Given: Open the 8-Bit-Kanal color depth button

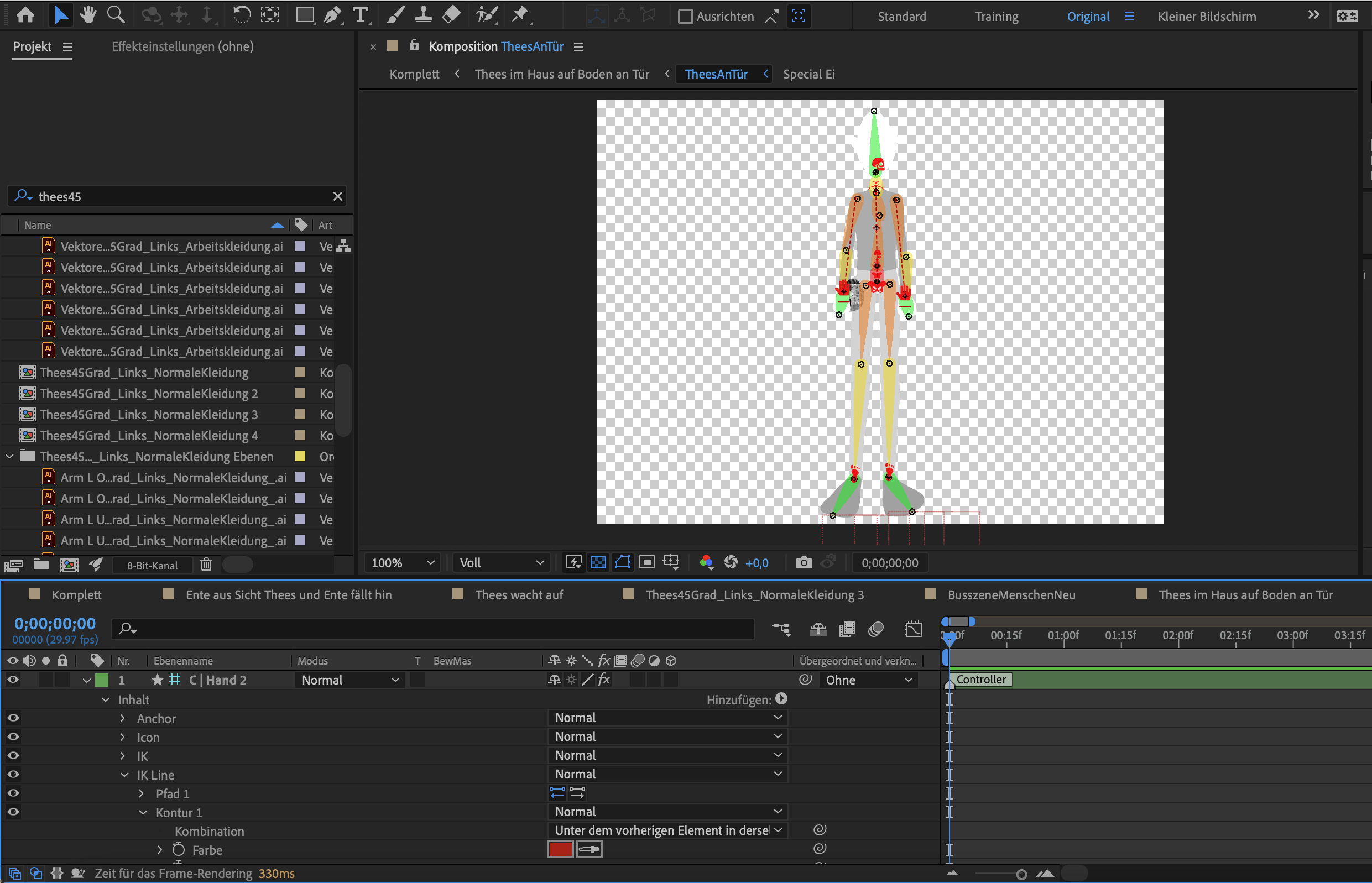Looking at the screenshot, I should tap(152, 565).
